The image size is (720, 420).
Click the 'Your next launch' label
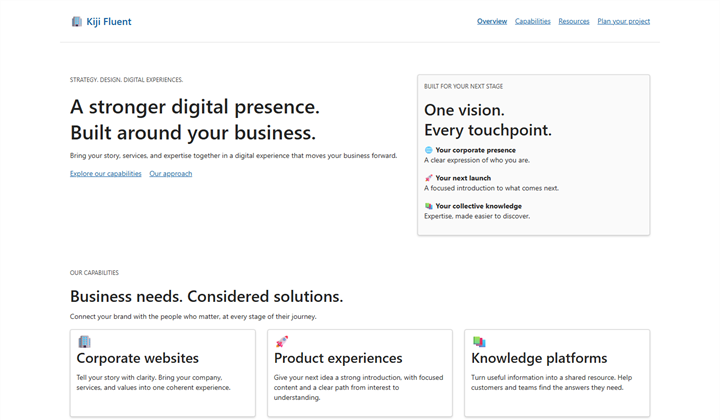463,178
